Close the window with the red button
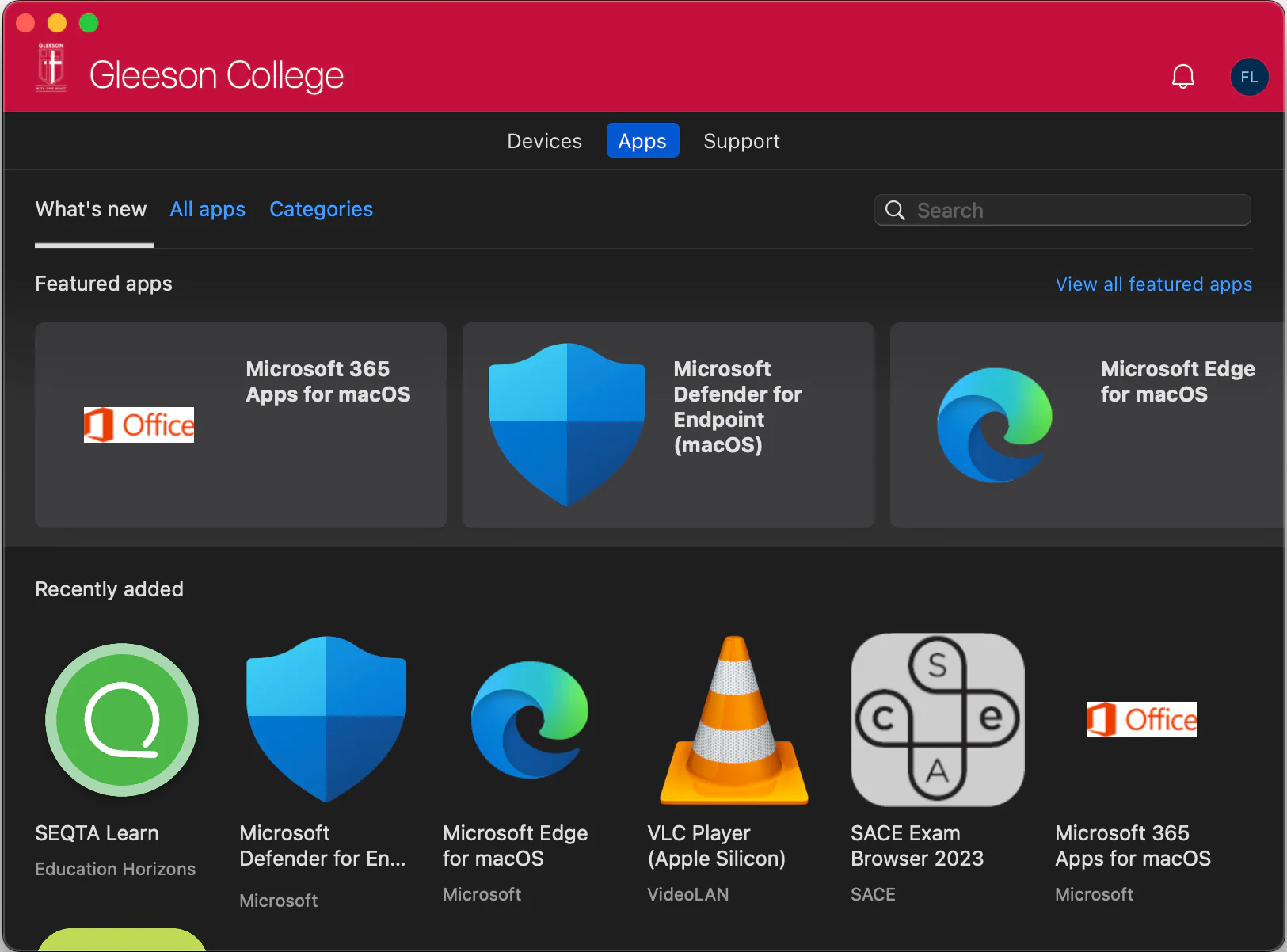This screenshot has height=952, width=1287. 25,23
